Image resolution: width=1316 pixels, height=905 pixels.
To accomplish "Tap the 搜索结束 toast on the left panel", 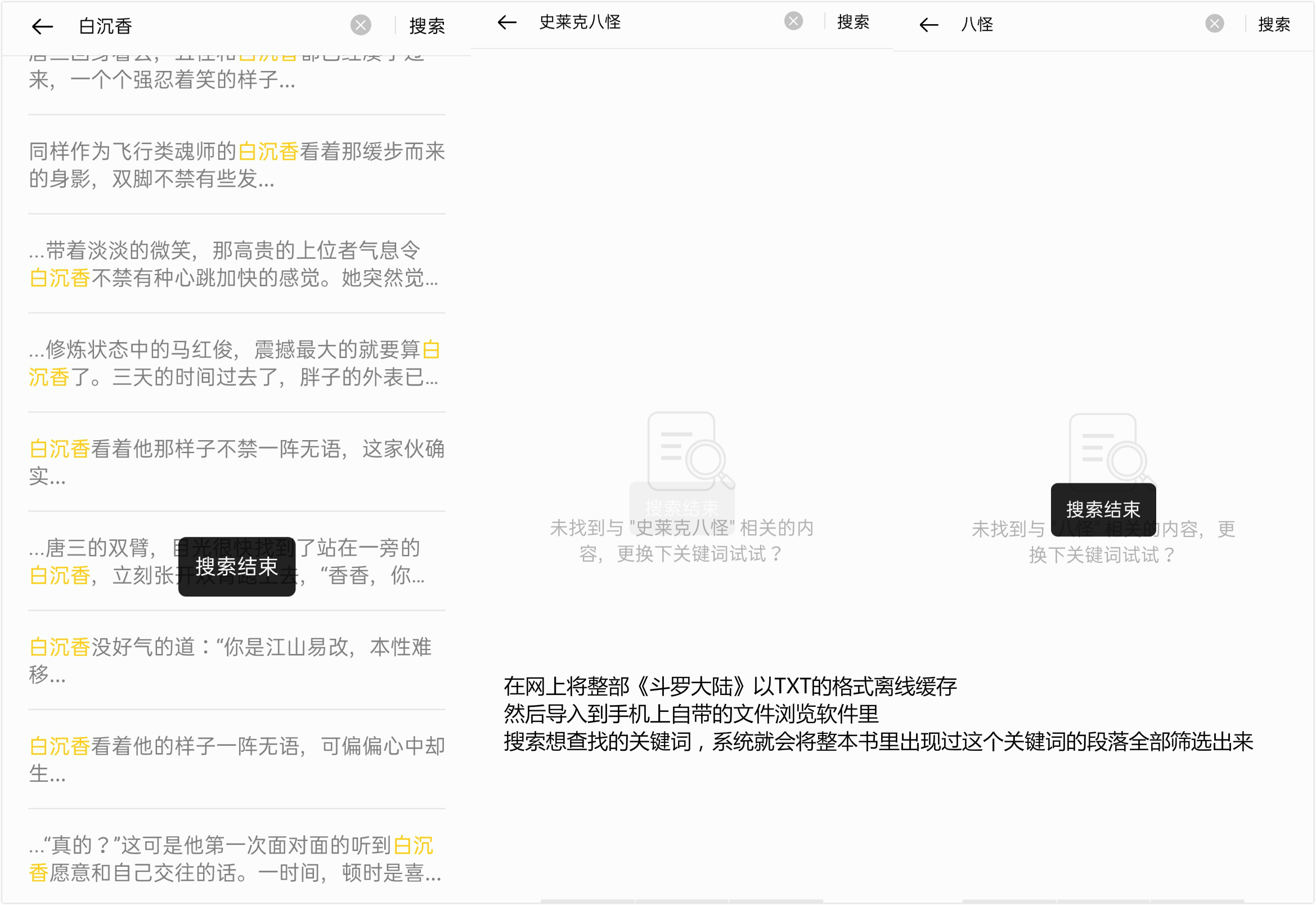I will coord(236,566).
